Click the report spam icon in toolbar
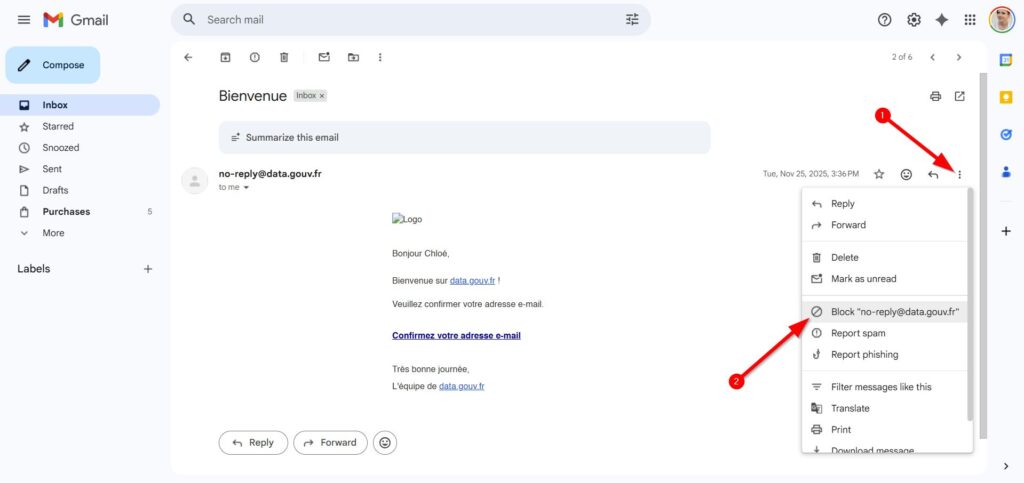This screenshot has width=1024, height=483. [x=254, y=57]
